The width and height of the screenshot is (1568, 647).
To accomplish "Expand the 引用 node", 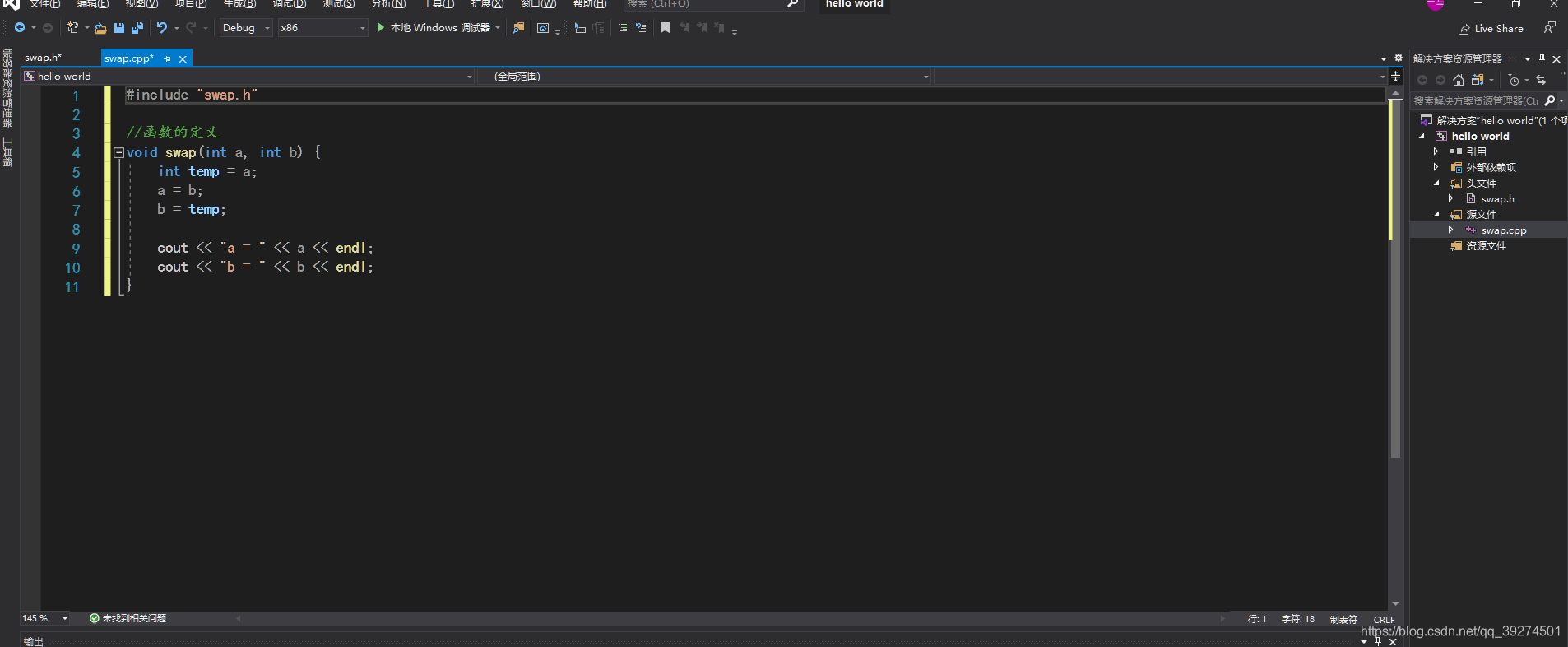I will click(x=1436, y=151).
